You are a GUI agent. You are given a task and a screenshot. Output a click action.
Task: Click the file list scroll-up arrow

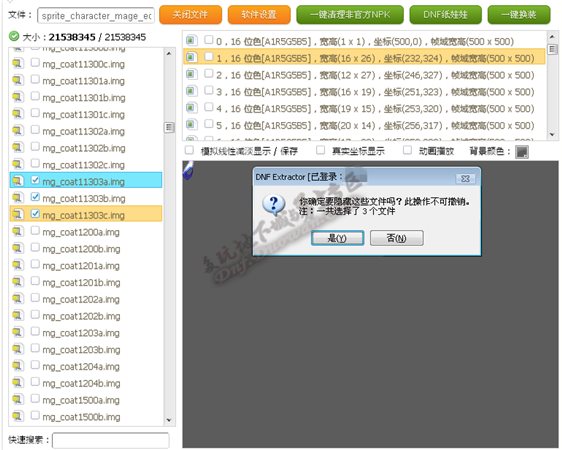tap(169, 53)
